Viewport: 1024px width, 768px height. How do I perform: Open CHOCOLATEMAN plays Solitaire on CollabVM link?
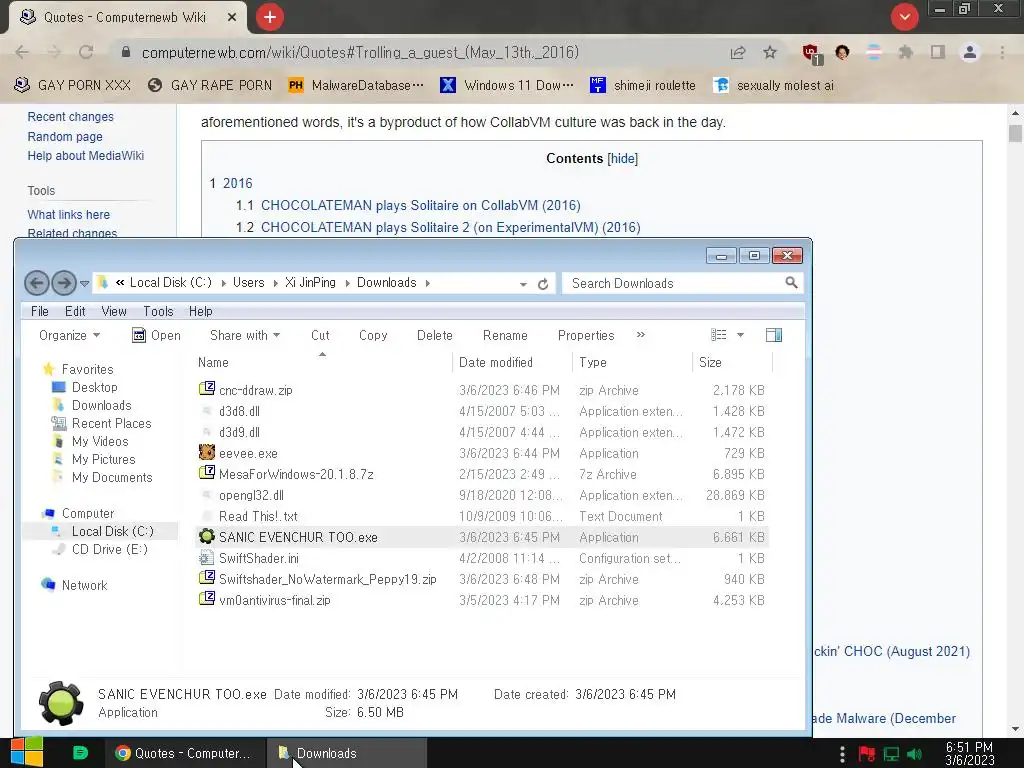(x=421, y=205)
